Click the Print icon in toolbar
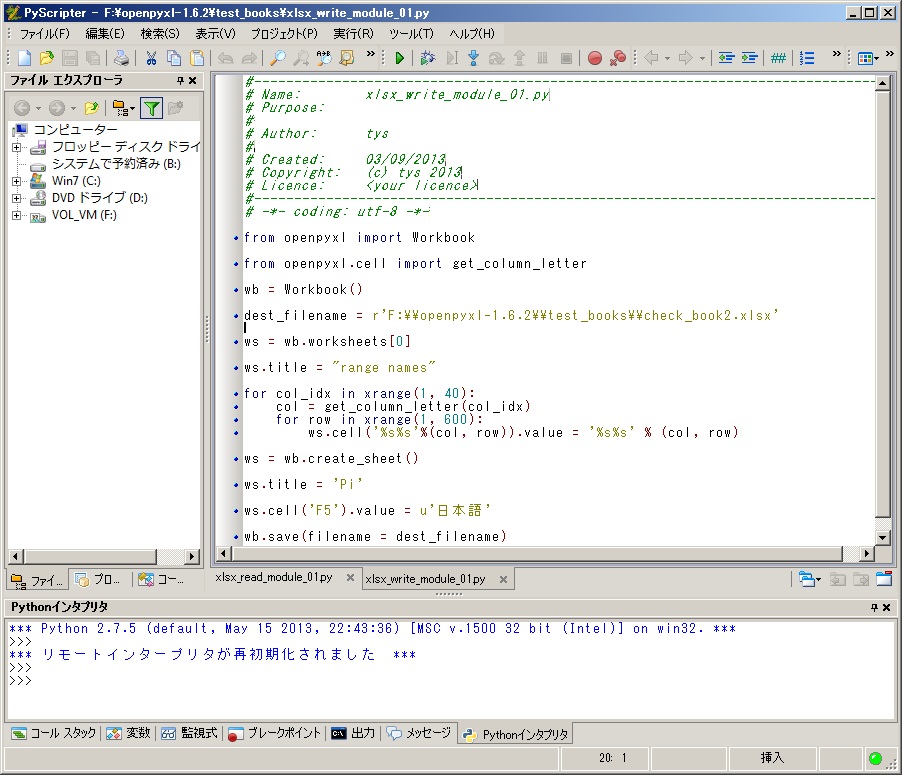Screen dimensions: 902x775 point(121,58)
